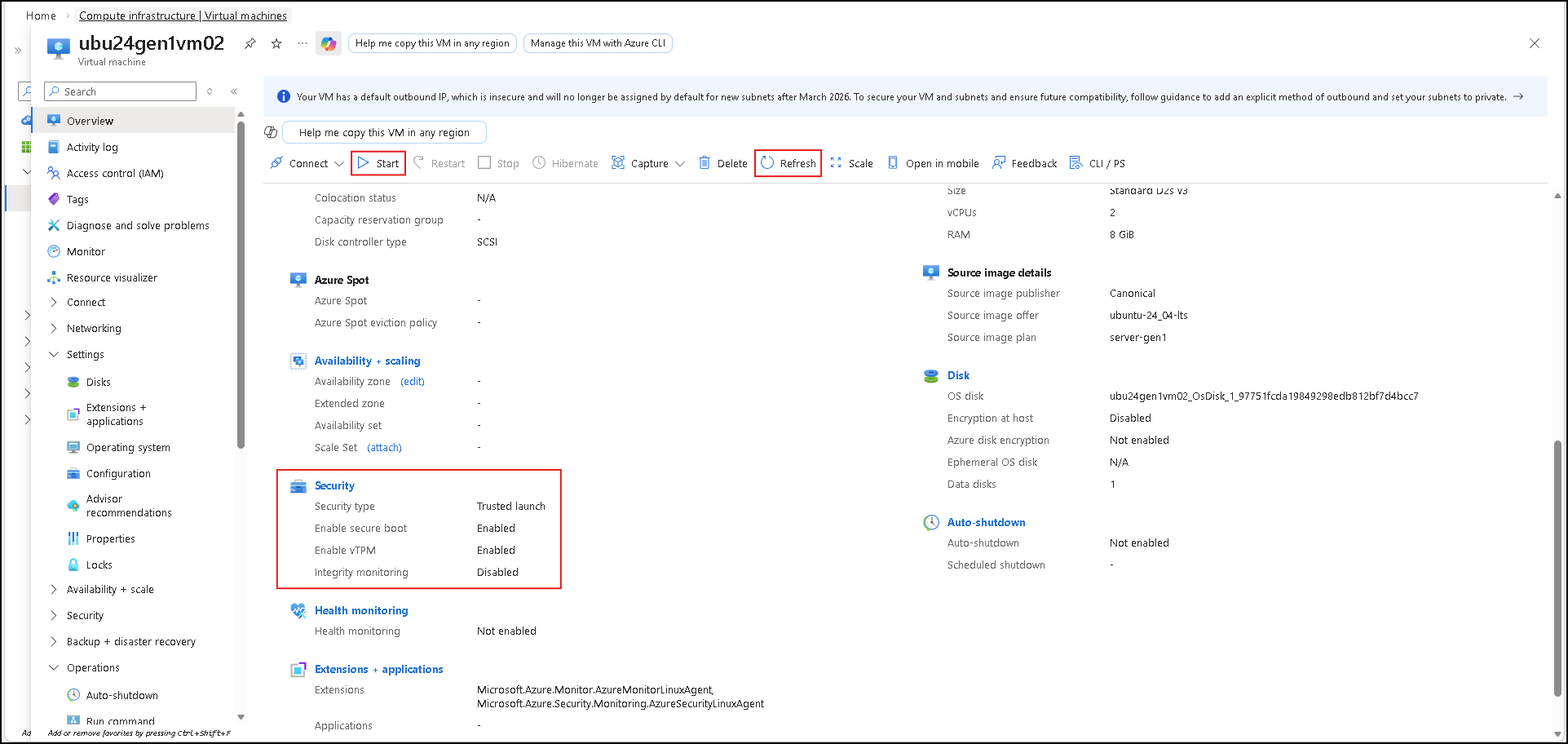Expand the Backup + disaster recovery section
Image resolution: width=1568 pixels, height=744 pixels.
tap(54, 641)
